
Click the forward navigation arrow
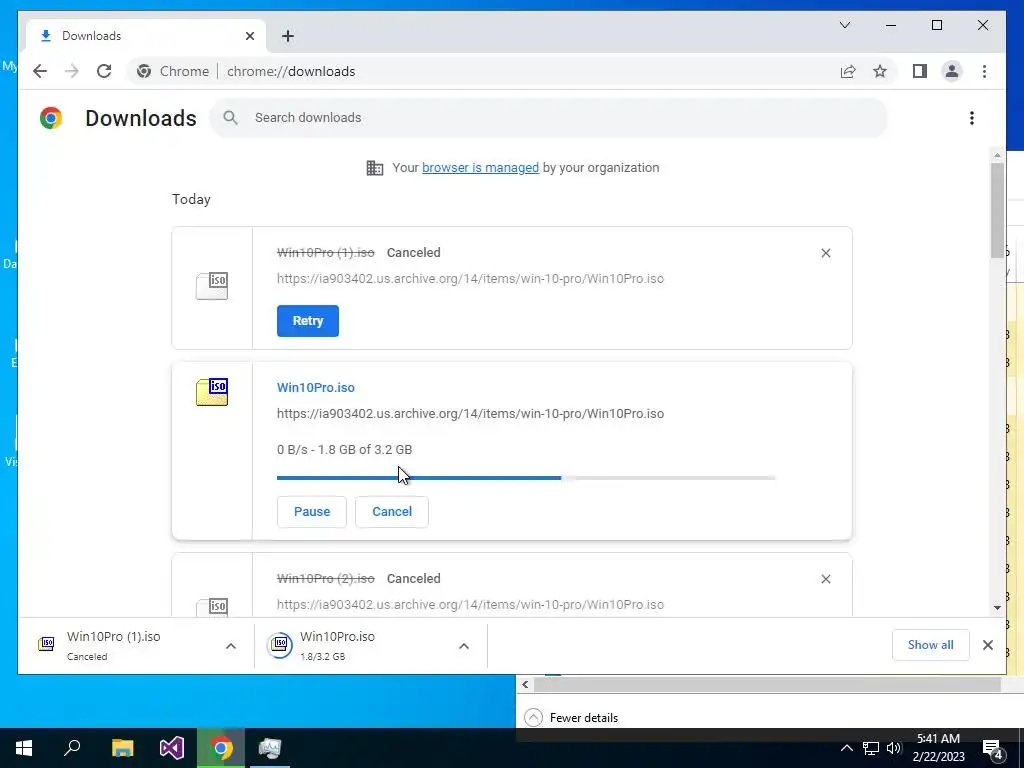[x=72, y=71]
